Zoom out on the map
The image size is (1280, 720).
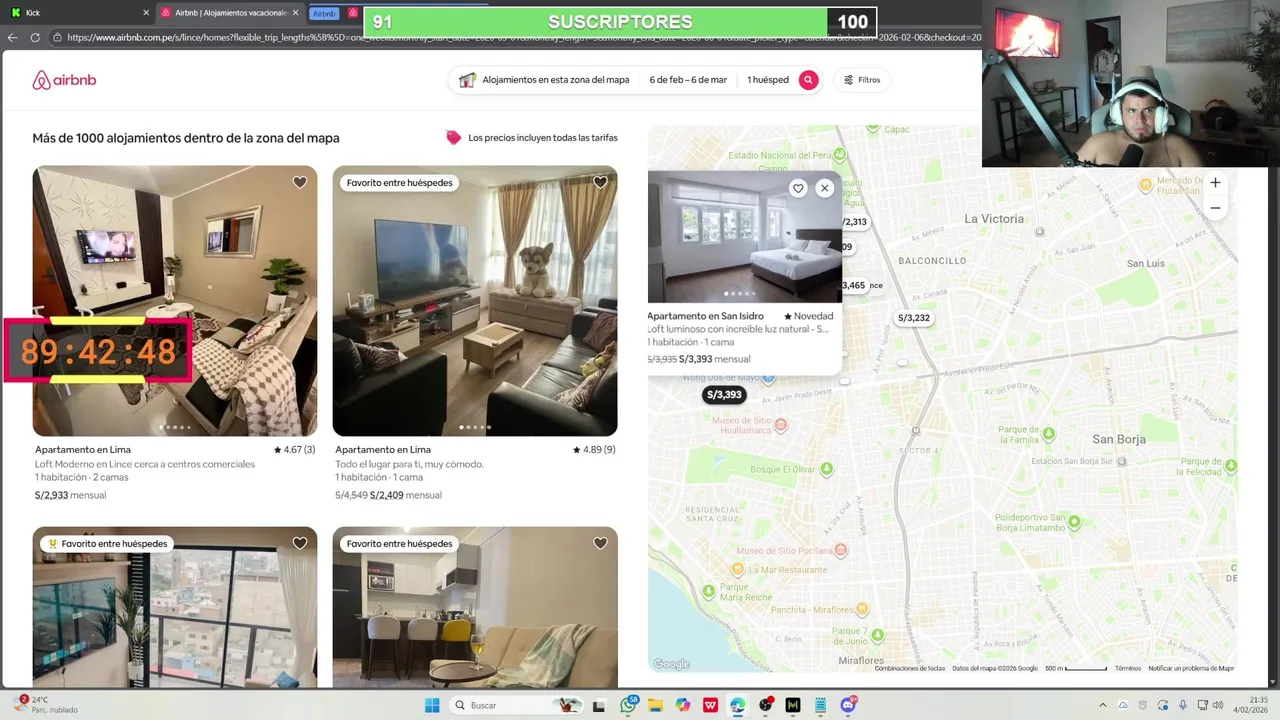pyautogui.click(x=1215, y=208)
